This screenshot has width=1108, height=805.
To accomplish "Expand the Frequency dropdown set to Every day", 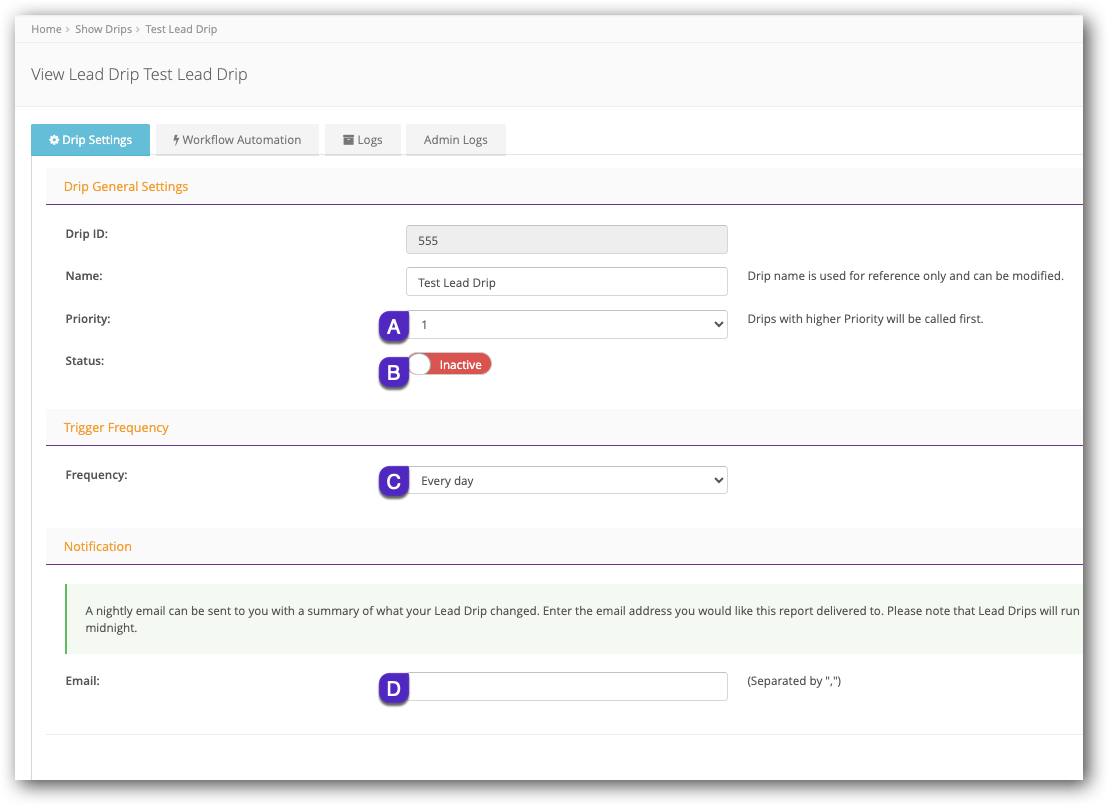I will point(567,481).
